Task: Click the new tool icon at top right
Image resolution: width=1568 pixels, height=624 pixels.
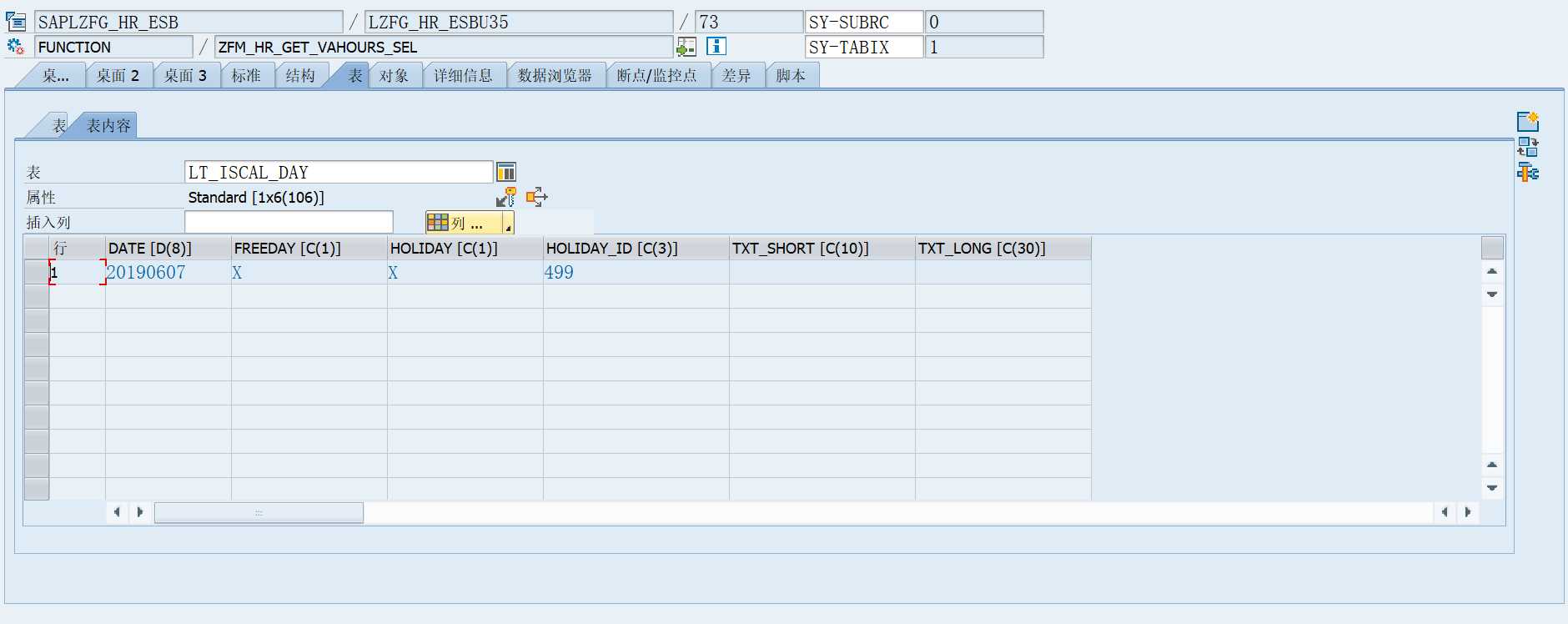Action: coord(1528,122)
